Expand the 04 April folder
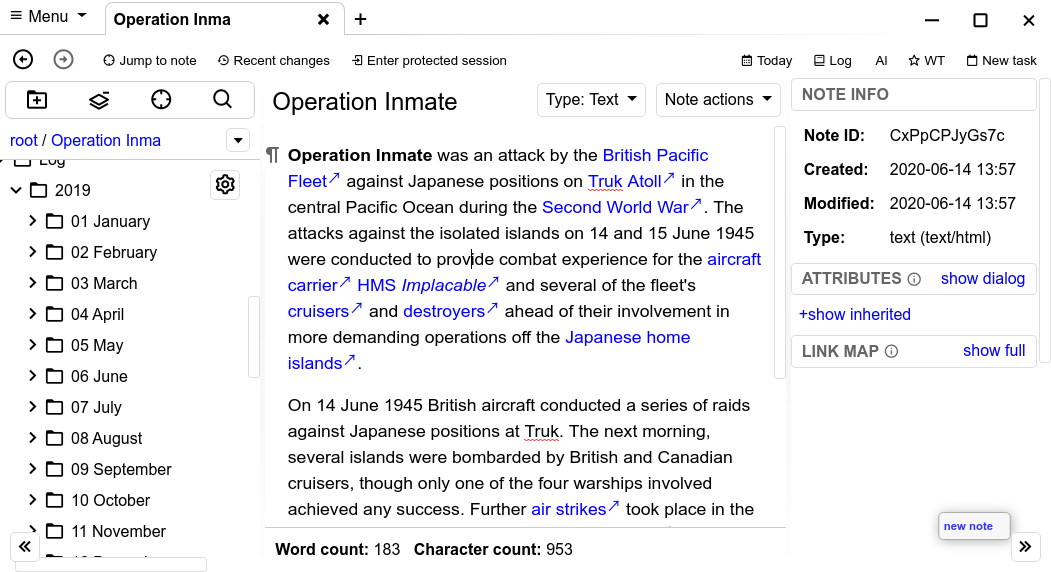 pyautogui.click(x=32, y=313)
